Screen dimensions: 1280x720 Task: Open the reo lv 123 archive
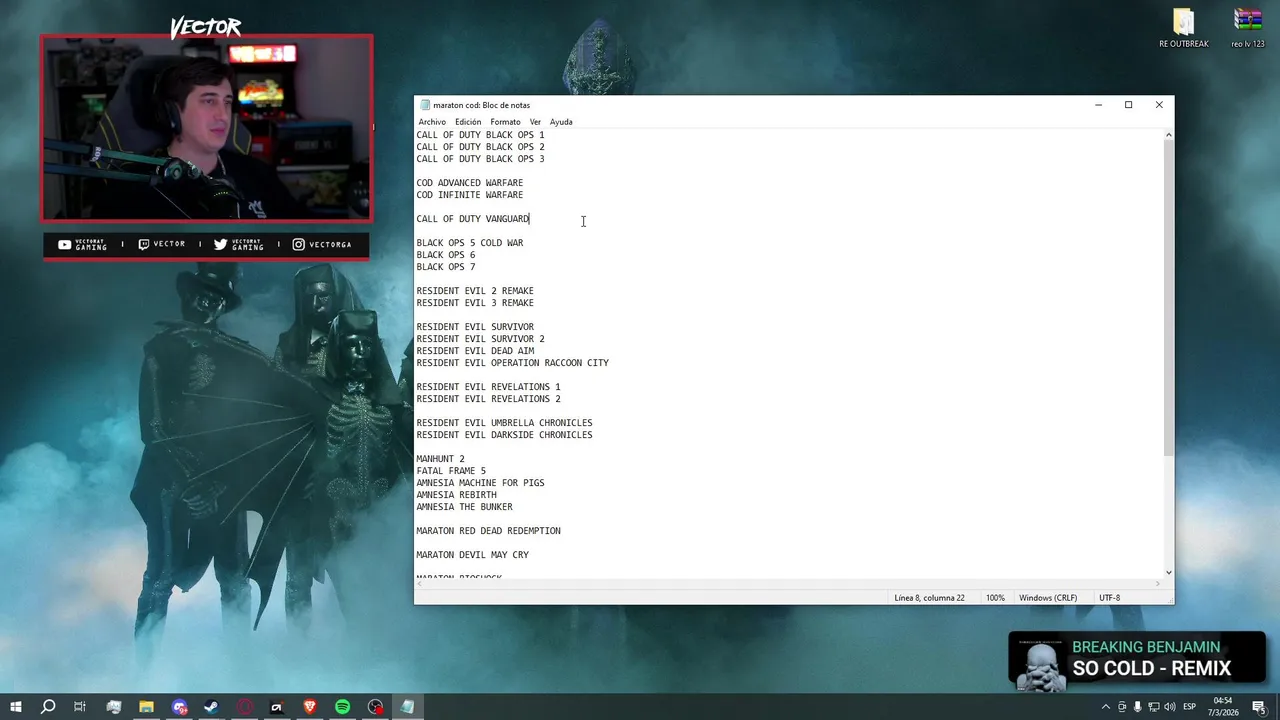tap(1247, 28)
